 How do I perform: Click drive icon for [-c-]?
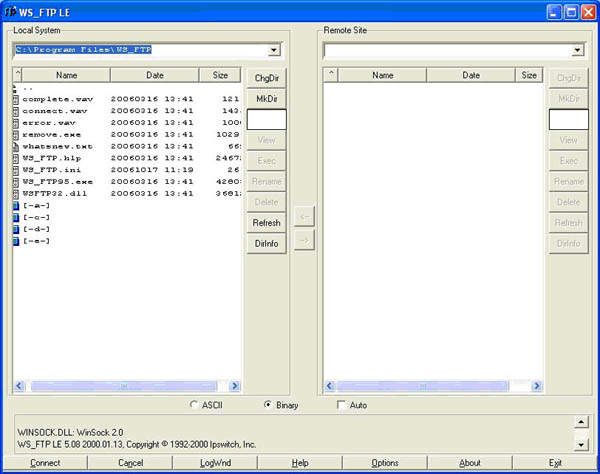pyautogui.click(x=16, y=218)
